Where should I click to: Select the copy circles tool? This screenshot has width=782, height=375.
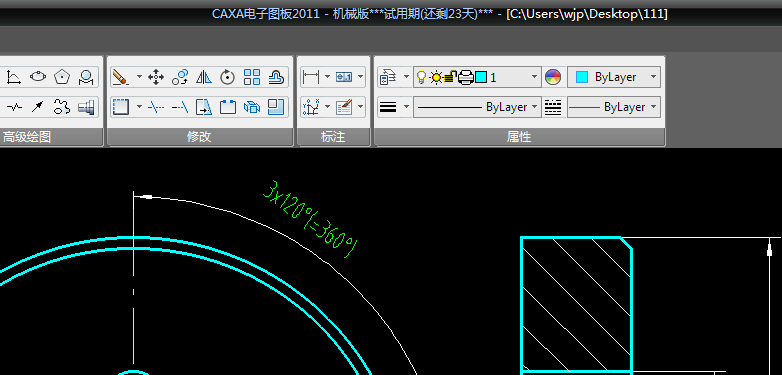click(x=180, y=77)
